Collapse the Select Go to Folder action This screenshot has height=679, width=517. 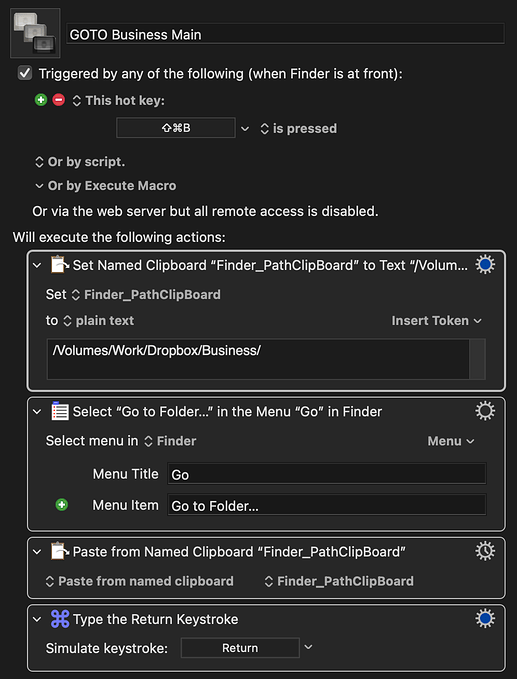(x=37, y=411)
